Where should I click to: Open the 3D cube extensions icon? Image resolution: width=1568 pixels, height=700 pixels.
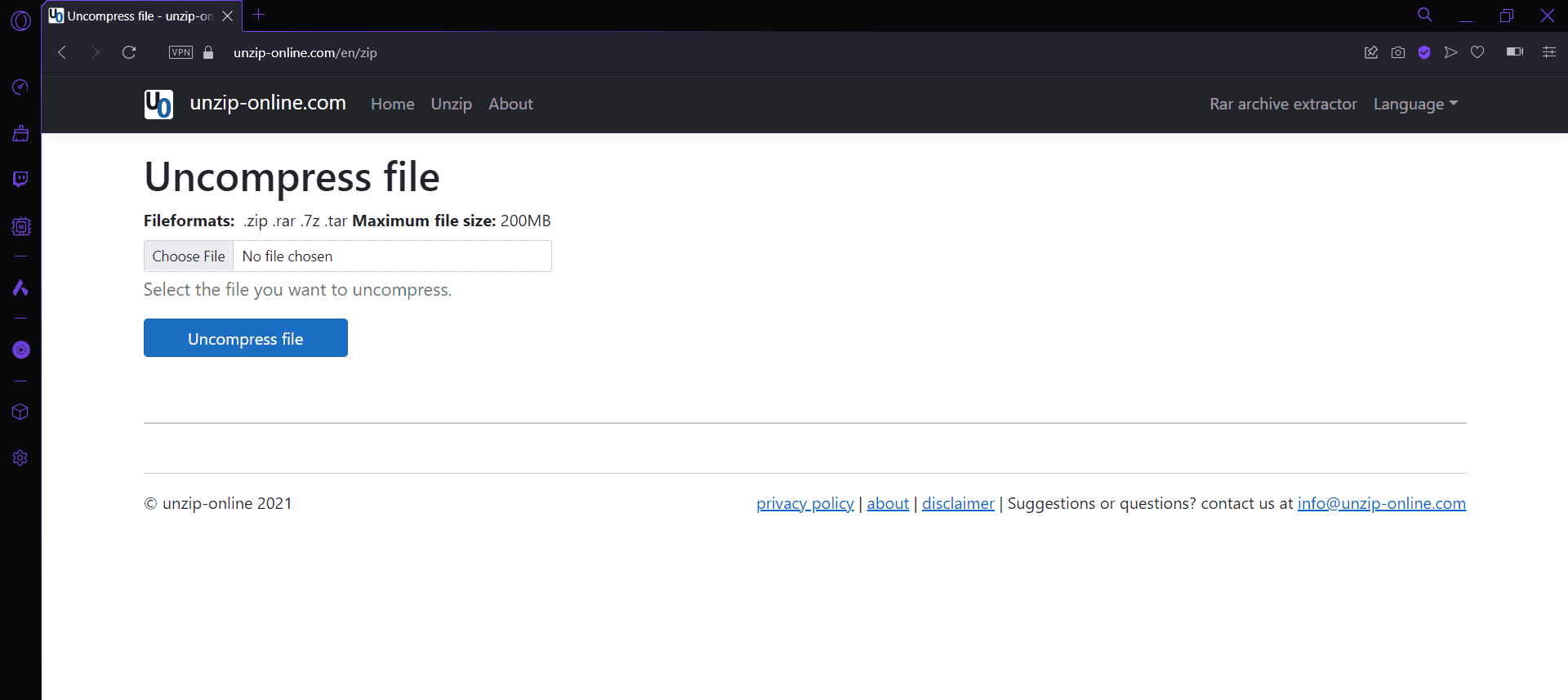click(20, 412)
